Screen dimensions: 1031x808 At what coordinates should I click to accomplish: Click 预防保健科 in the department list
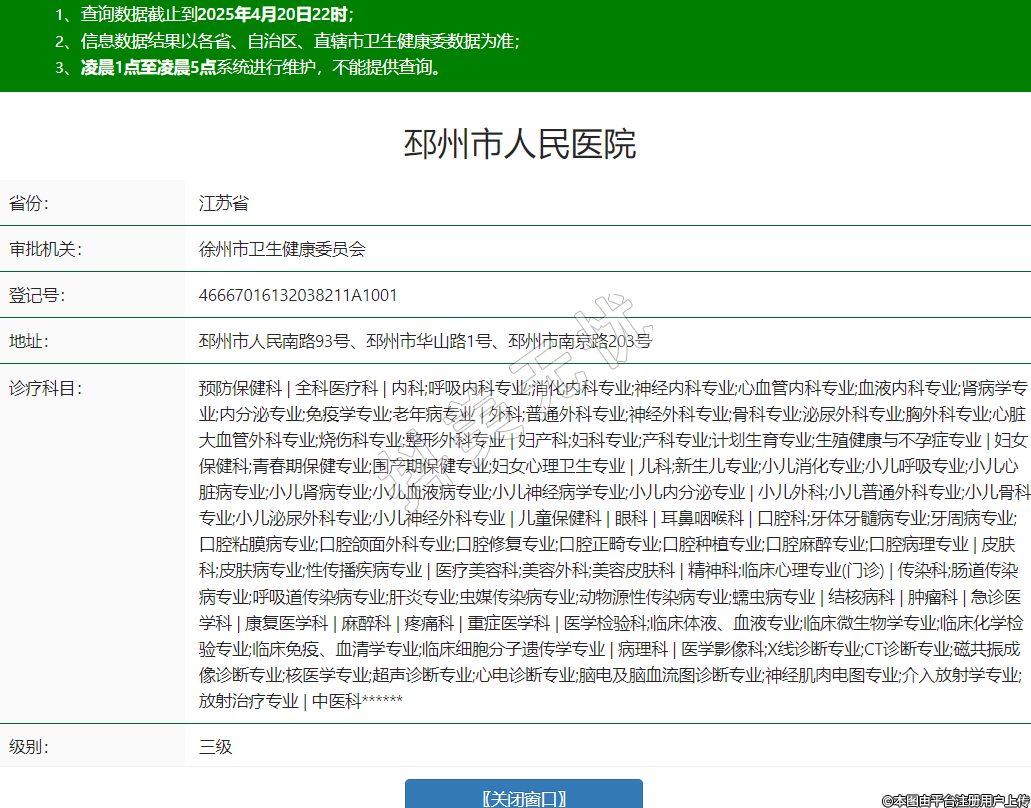point(240,388)
